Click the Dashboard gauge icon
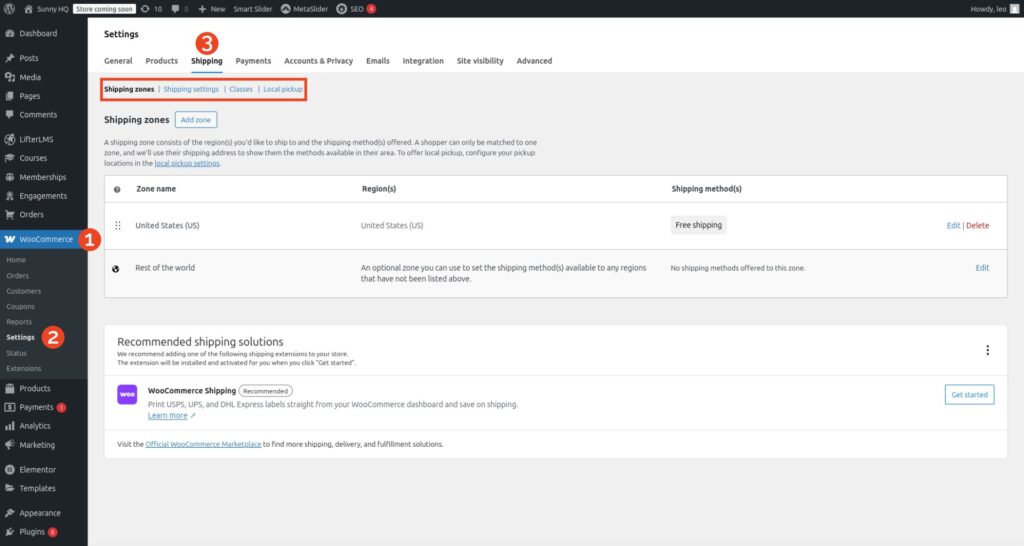1024x546 pixels. pyautogui.click(x=10, y=33)
